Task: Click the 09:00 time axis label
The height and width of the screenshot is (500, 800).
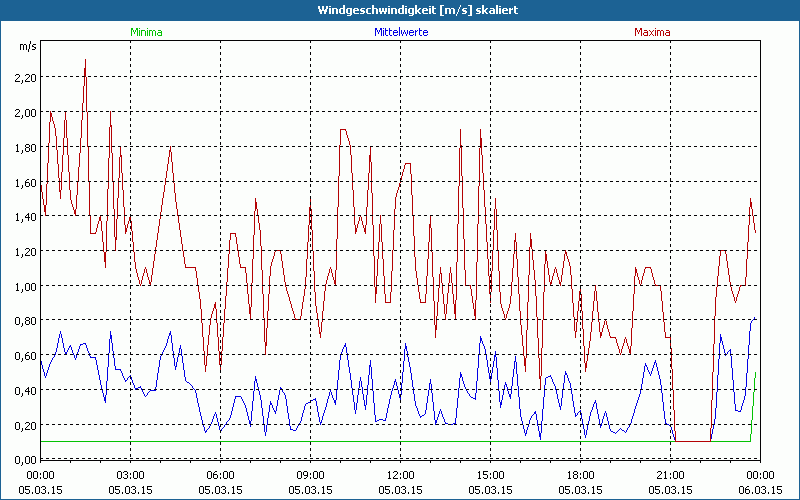Action: 310,475
